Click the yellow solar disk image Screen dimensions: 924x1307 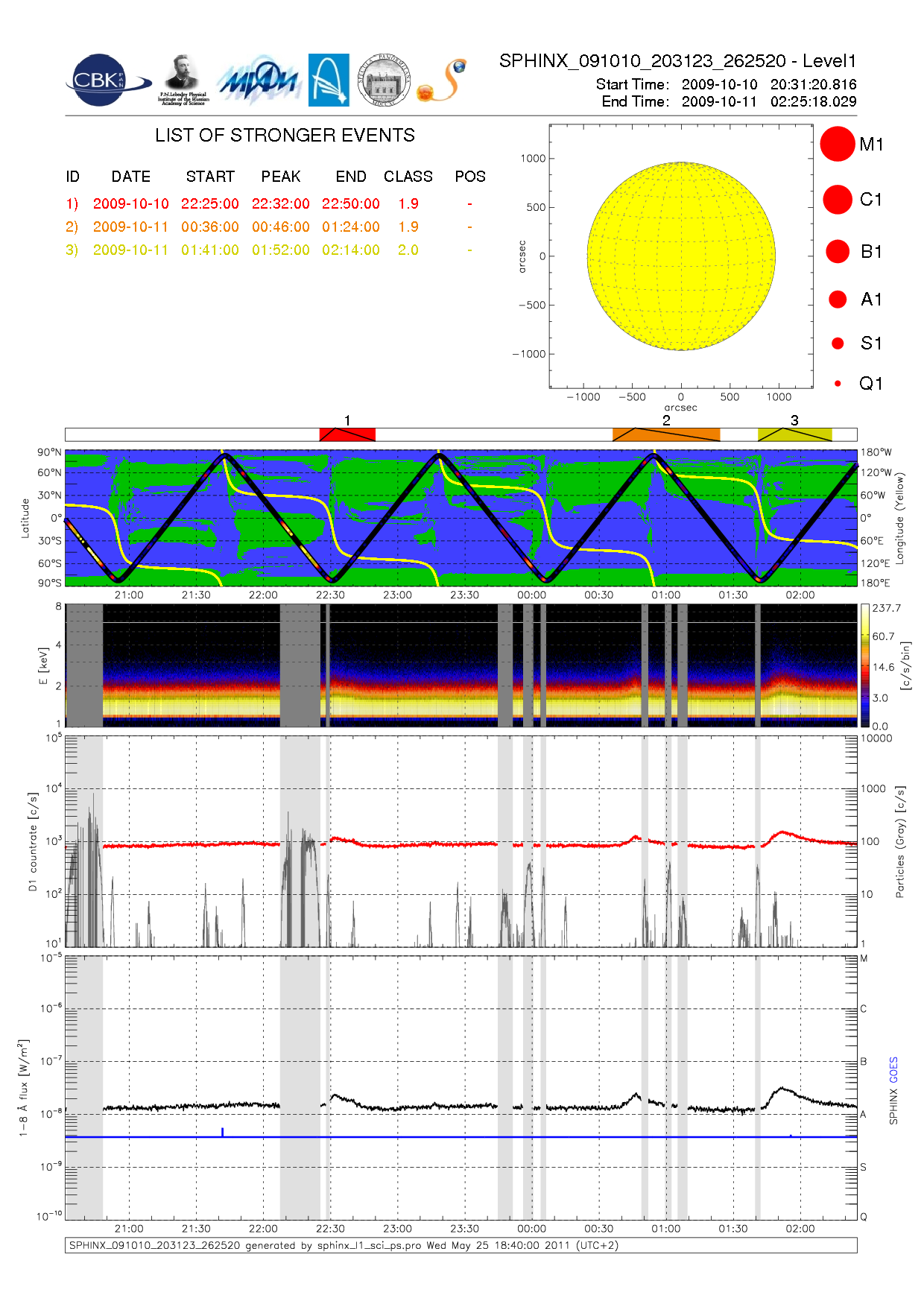pyautogui.click(x=680, y=256)
